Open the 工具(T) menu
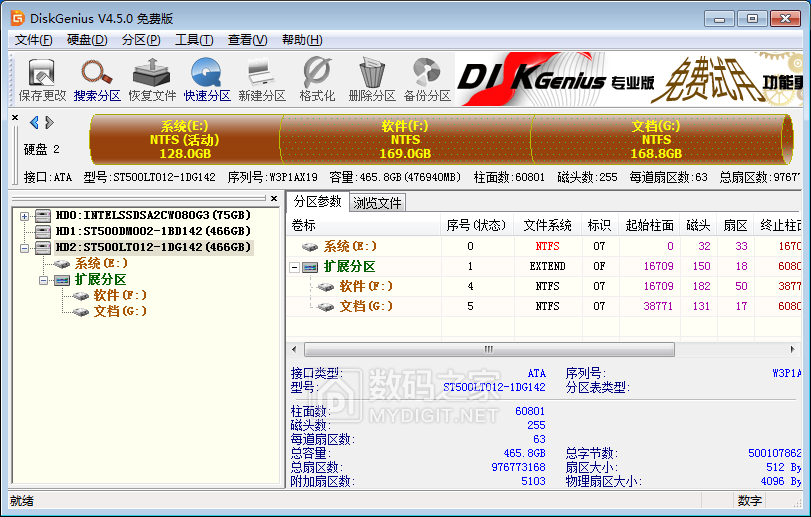 (194, 40)
